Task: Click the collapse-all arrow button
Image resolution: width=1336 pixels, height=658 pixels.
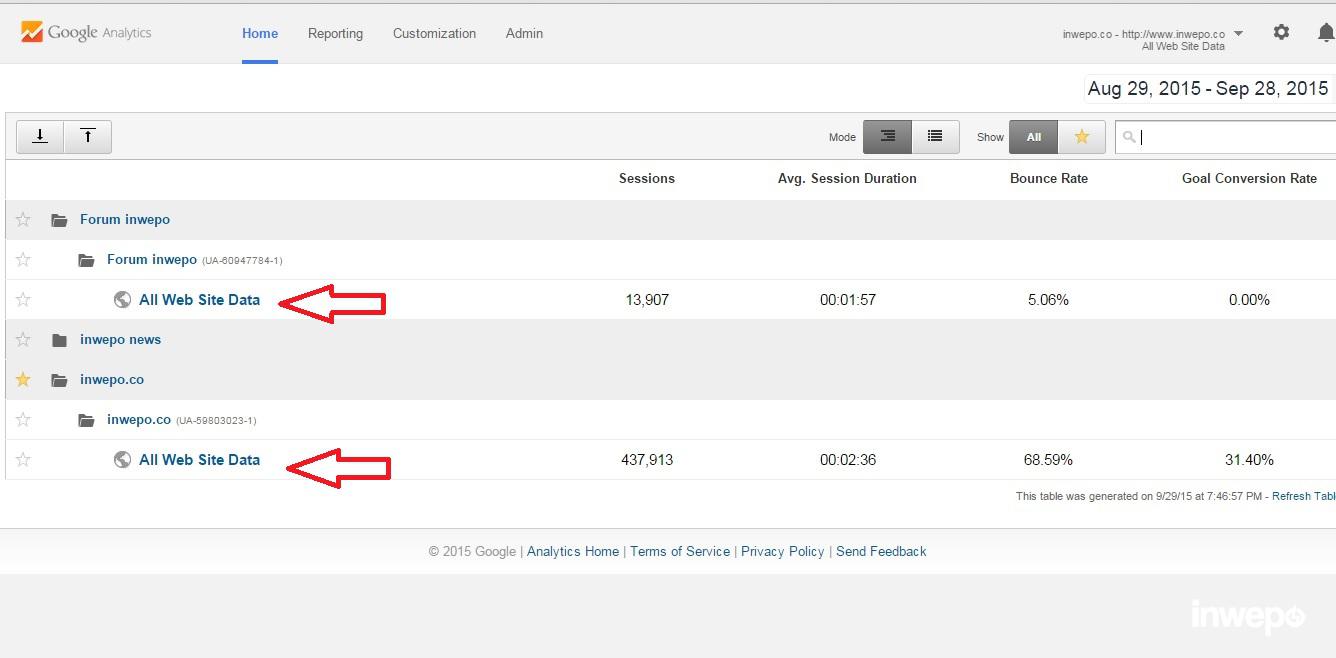Action: point(88,137)
